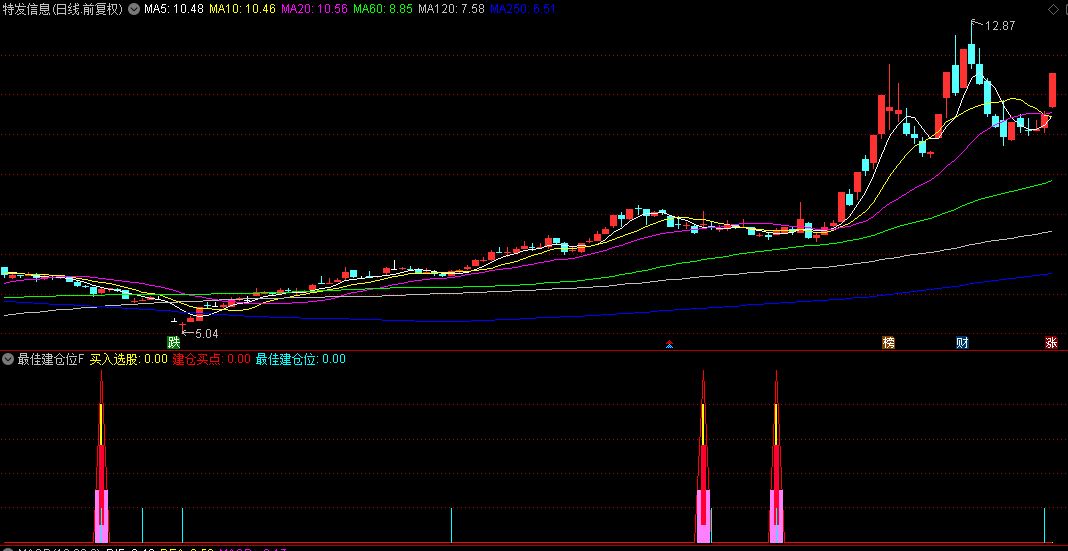Click the 建仓买点: 0.00 value
This screenshot has width=1068, height=551.
pos(212,359)
